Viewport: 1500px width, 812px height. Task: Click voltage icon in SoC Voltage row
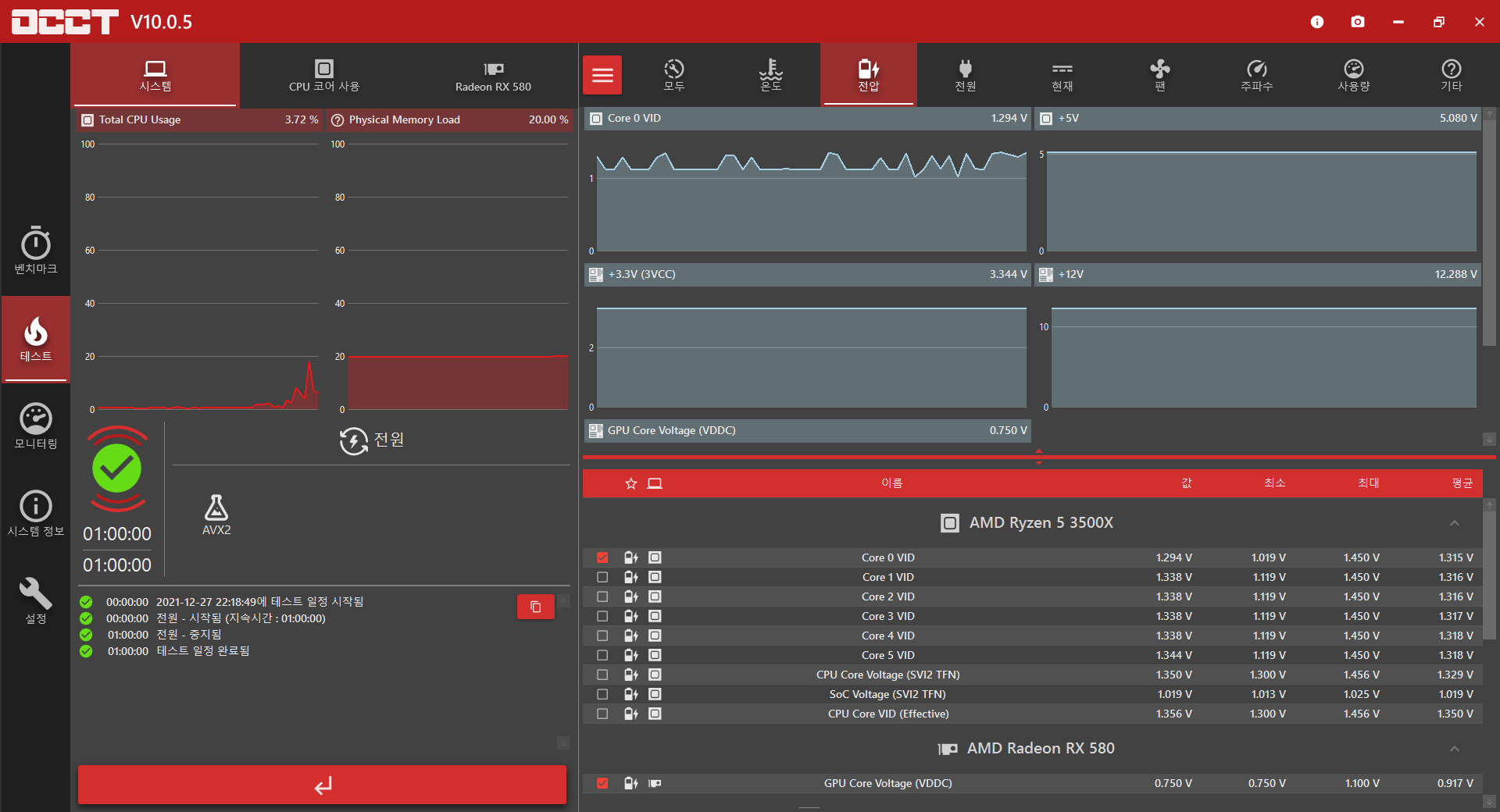coord(631,694)
